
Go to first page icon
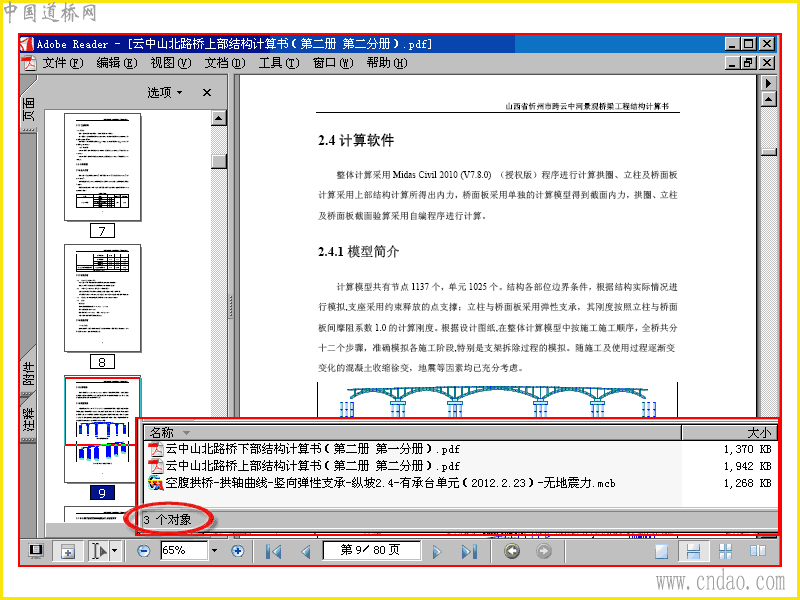[273, 552]
